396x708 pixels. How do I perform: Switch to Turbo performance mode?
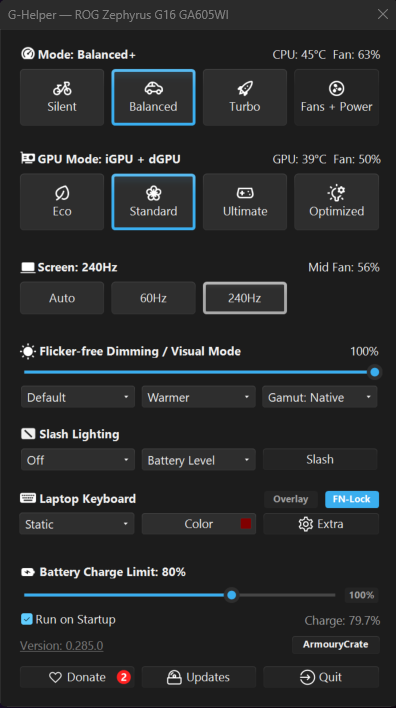pyautogui.click(x=245, y=97)
